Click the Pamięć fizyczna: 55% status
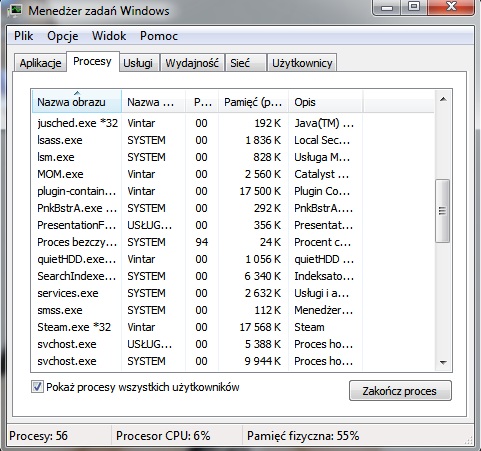The width and height of the screenshot is (481, 451). [x=303, y=436]
